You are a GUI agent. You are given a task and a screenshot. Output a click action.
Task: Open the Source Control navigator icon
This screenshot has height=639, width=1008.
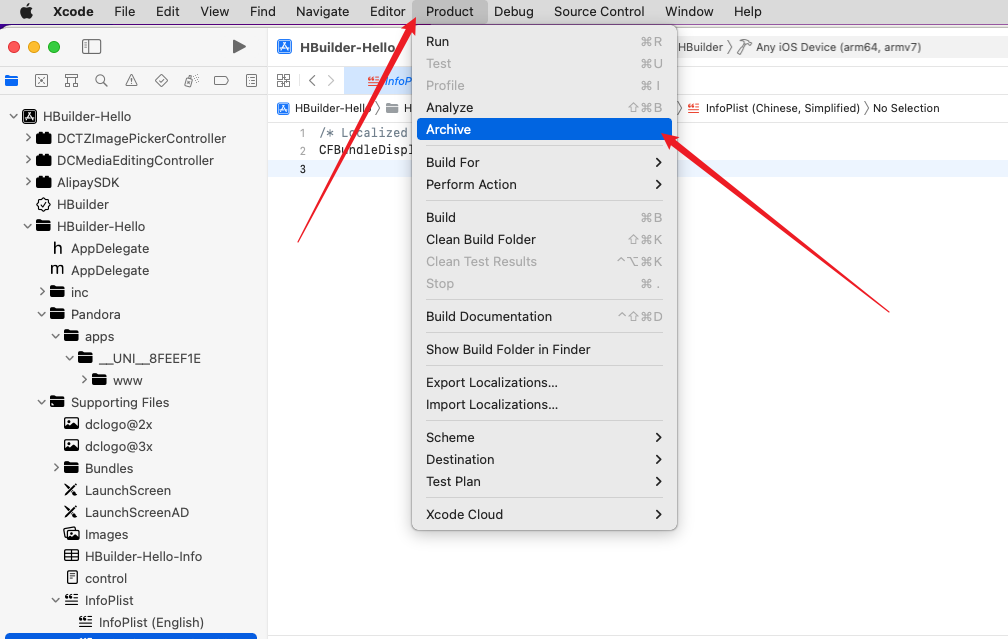click(42, 81)
